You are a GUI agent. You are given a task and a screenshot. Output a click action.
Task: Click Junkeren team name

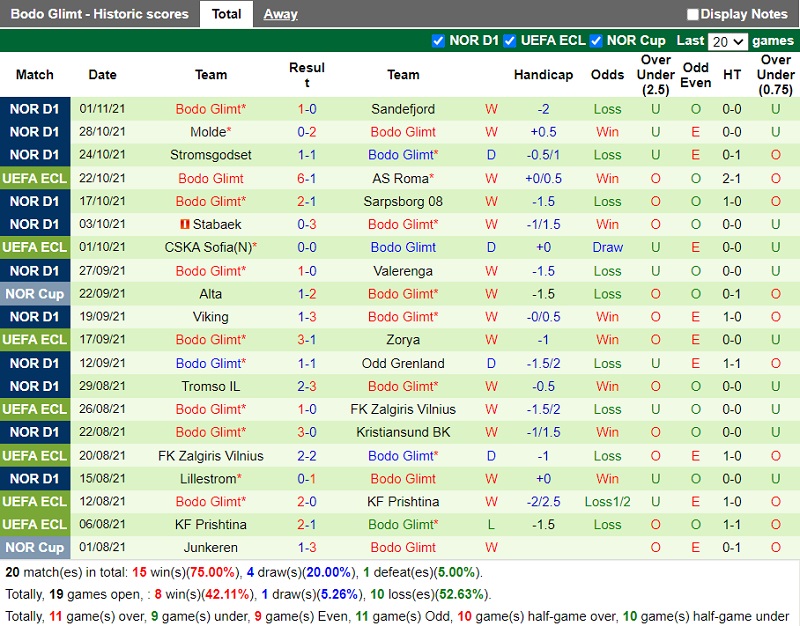[211, 547]
